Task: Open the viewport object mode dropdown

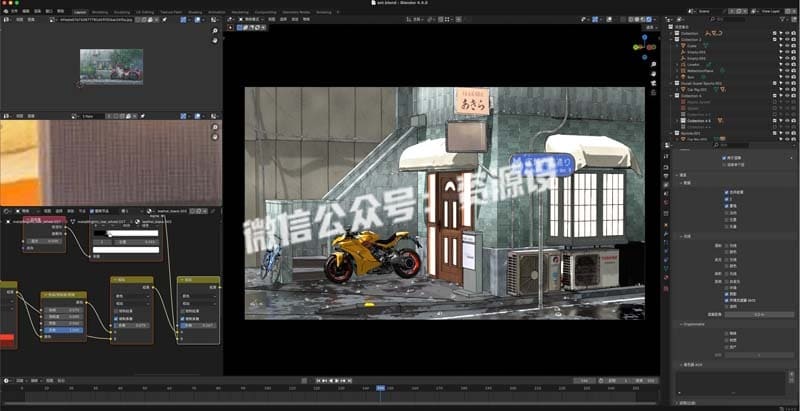Action: 250,19
